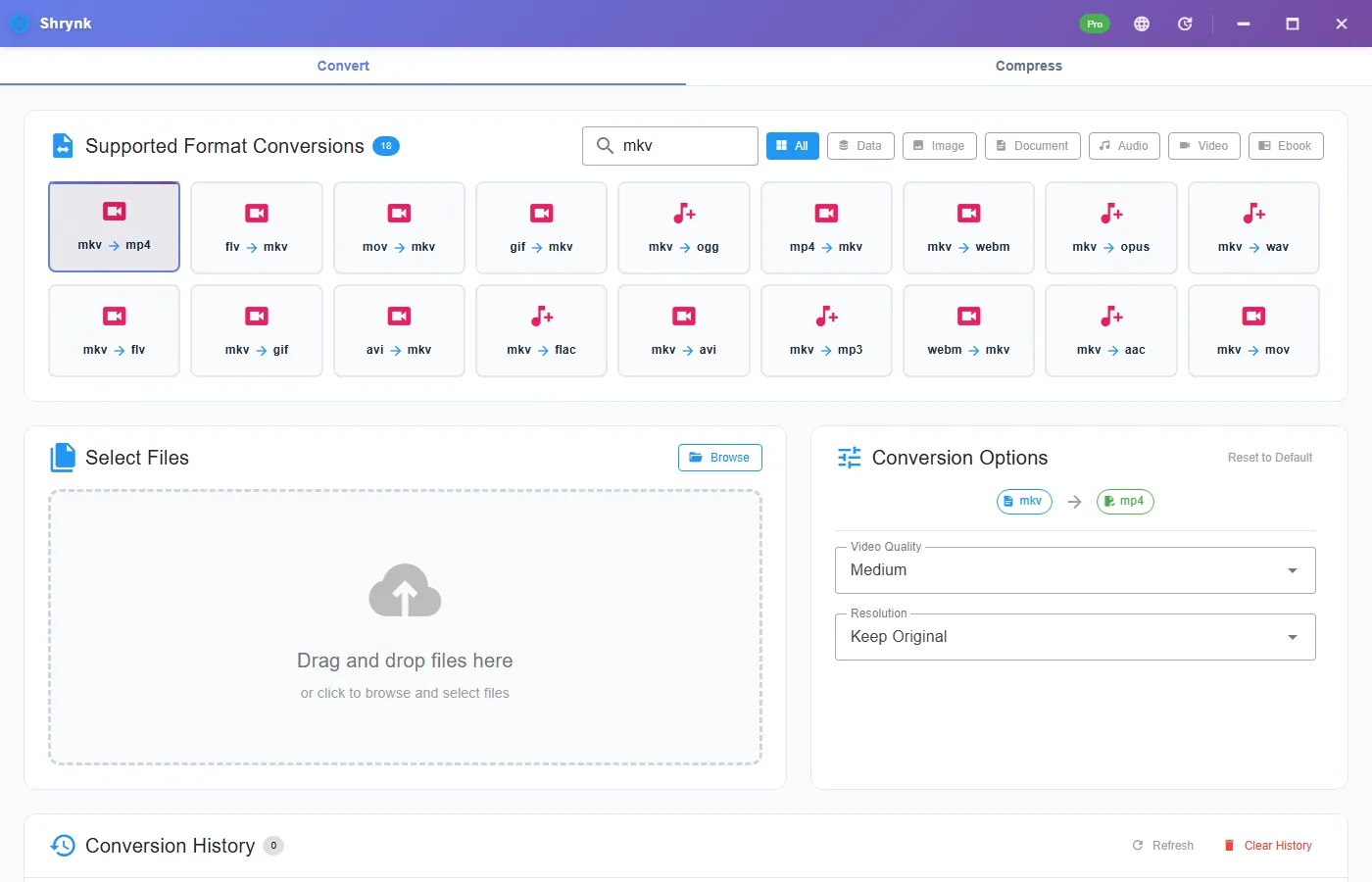
Task: Pick mkv to mp3 conversion
Action: click(826, 330)
